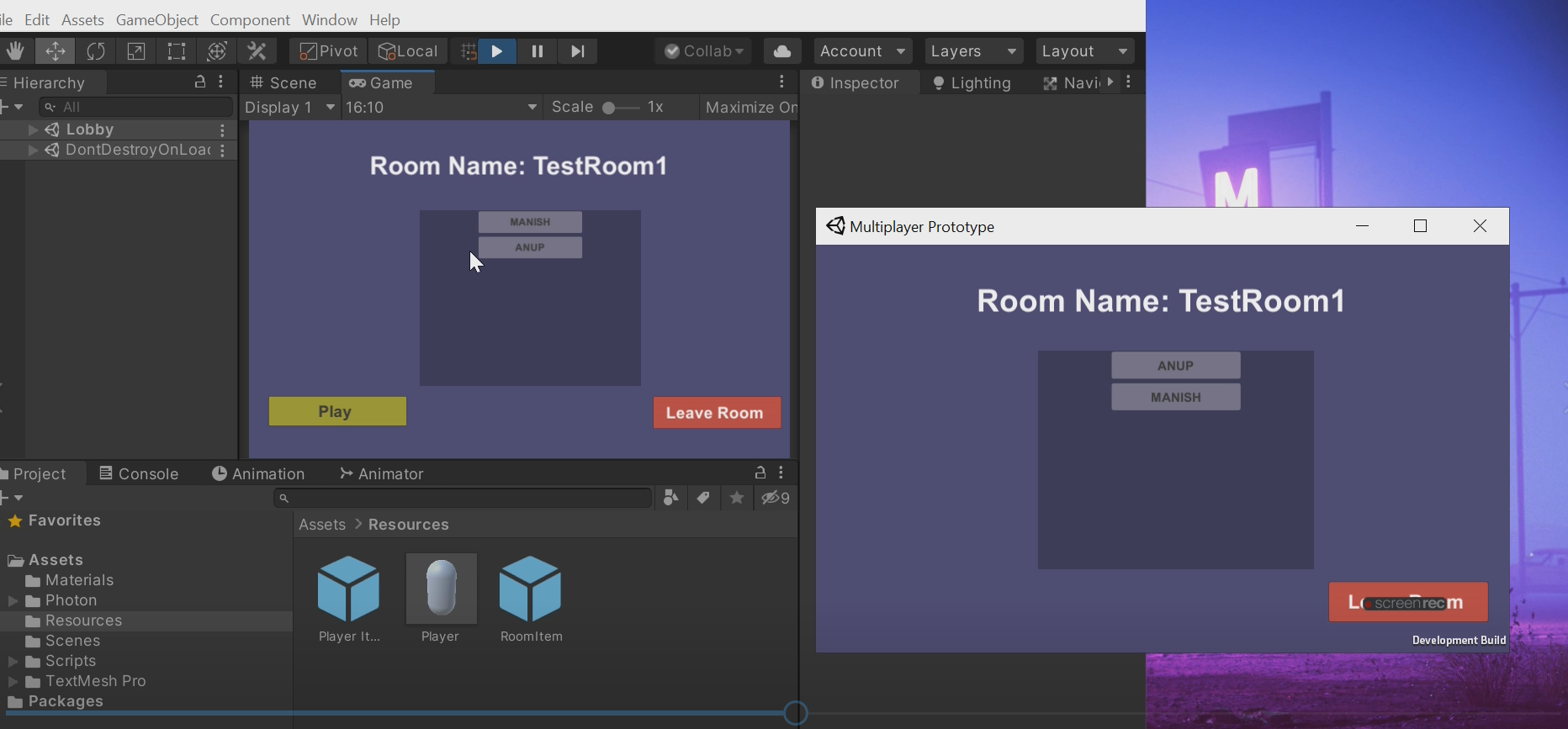The image size is (1568, 729).
Task: Open the Layout dropdown
Action: [x=1085, y=51]
